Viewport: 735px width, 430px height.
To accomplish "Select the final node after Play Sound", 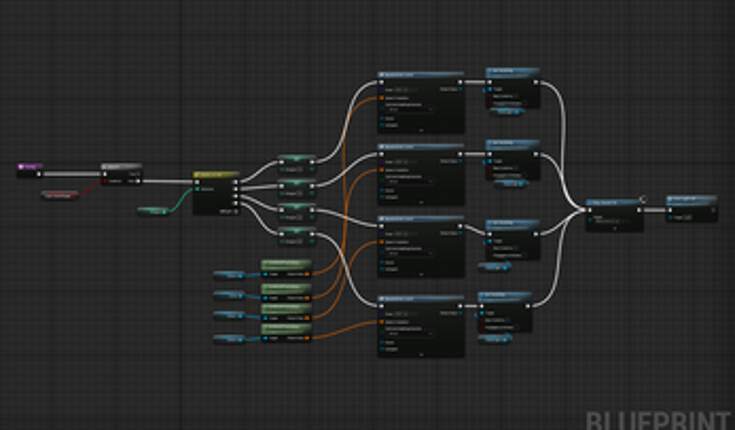I will (692, 209).
